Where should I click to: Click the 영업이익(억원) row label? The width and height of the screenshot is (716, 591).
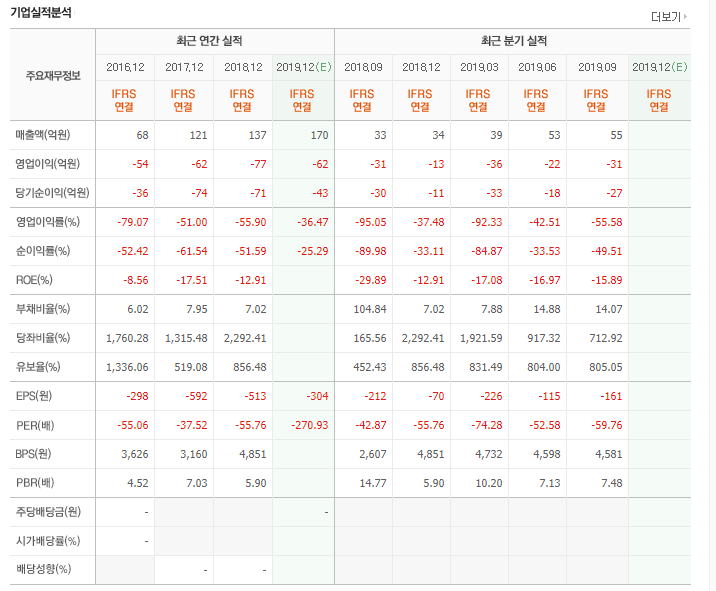coord(47,164)
